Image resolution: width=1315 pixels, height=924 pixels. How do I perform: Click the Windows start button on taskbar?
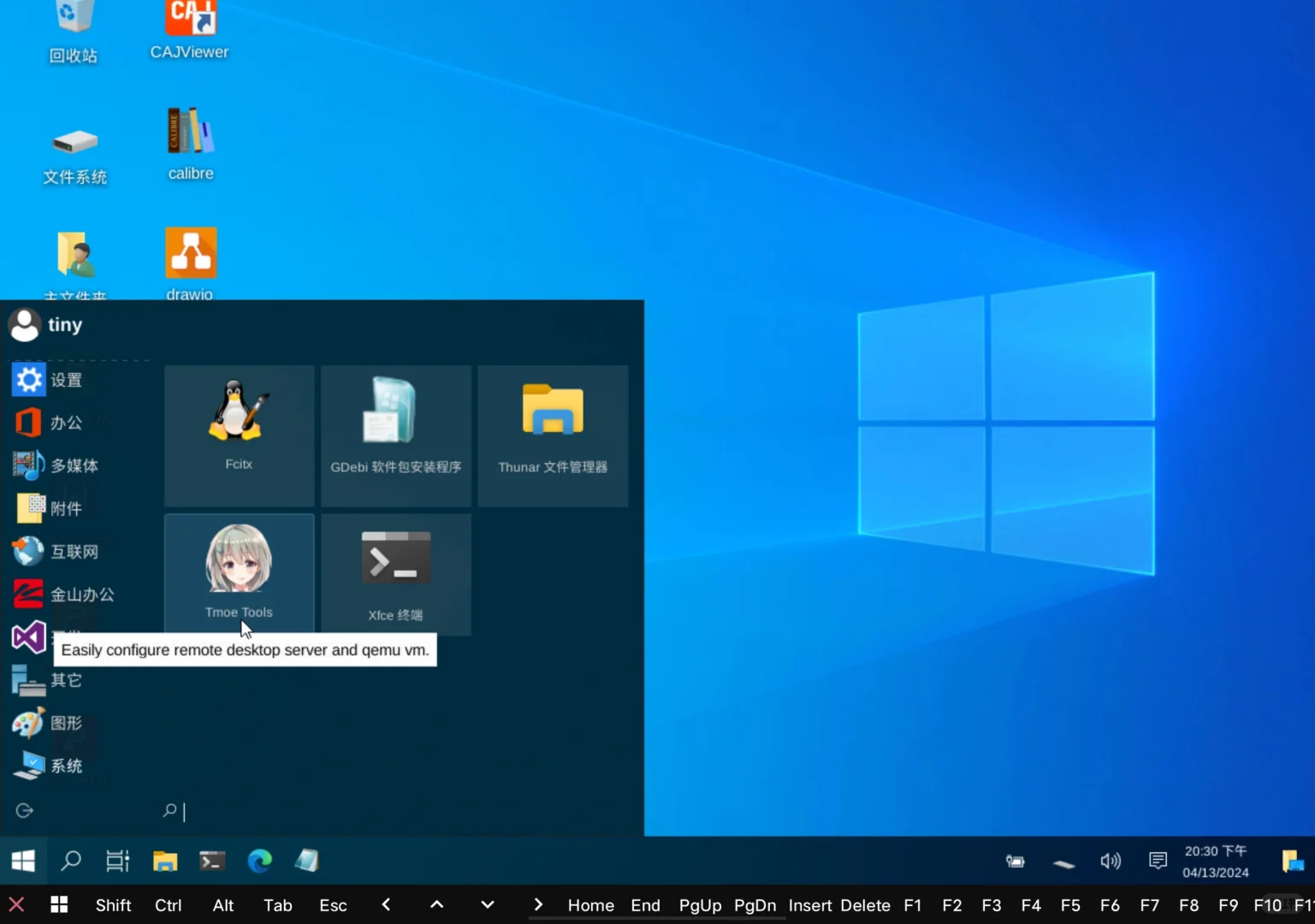coord(23,861)
